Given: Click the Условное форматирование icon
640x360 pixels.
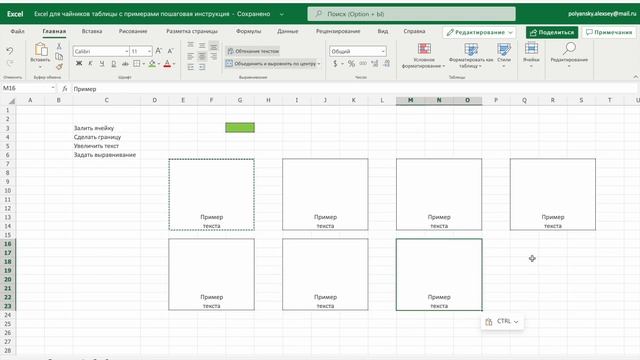Looking at the screenshot, I should [x=424, y=49].
